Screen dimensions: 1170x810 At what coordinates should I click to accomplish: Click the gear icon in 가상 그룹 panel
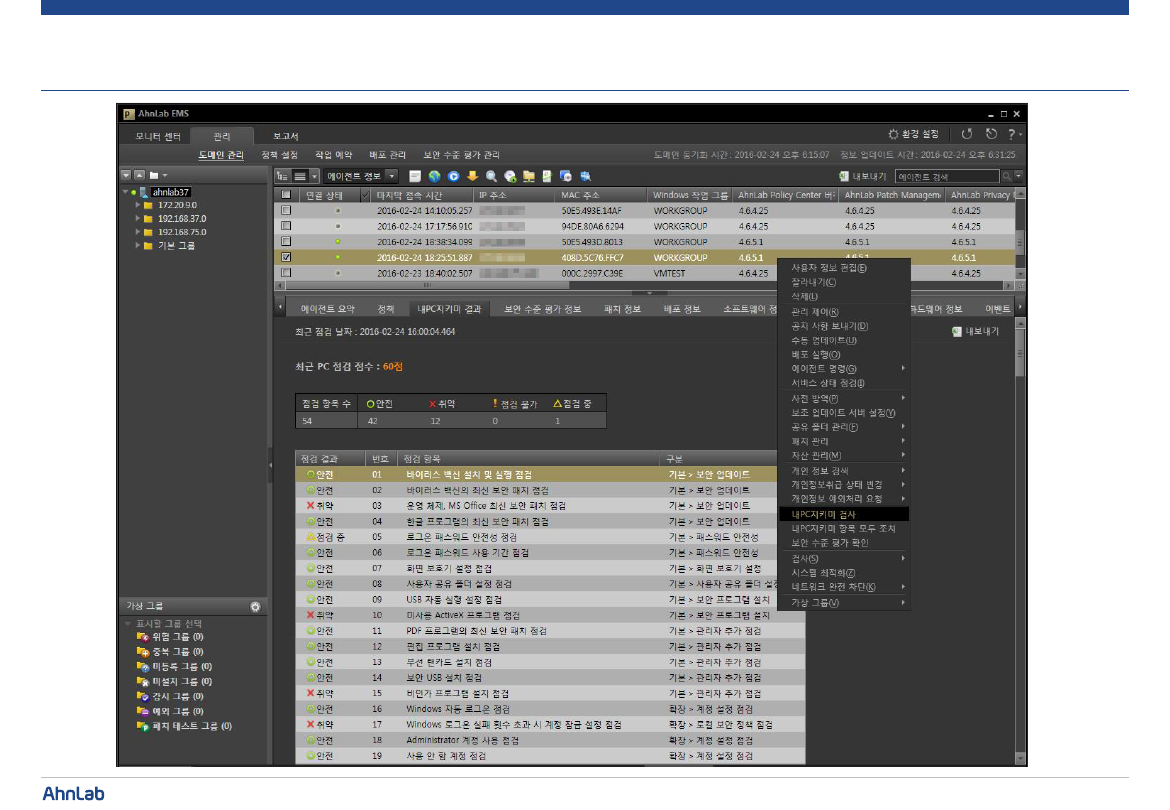click(256, 606)
